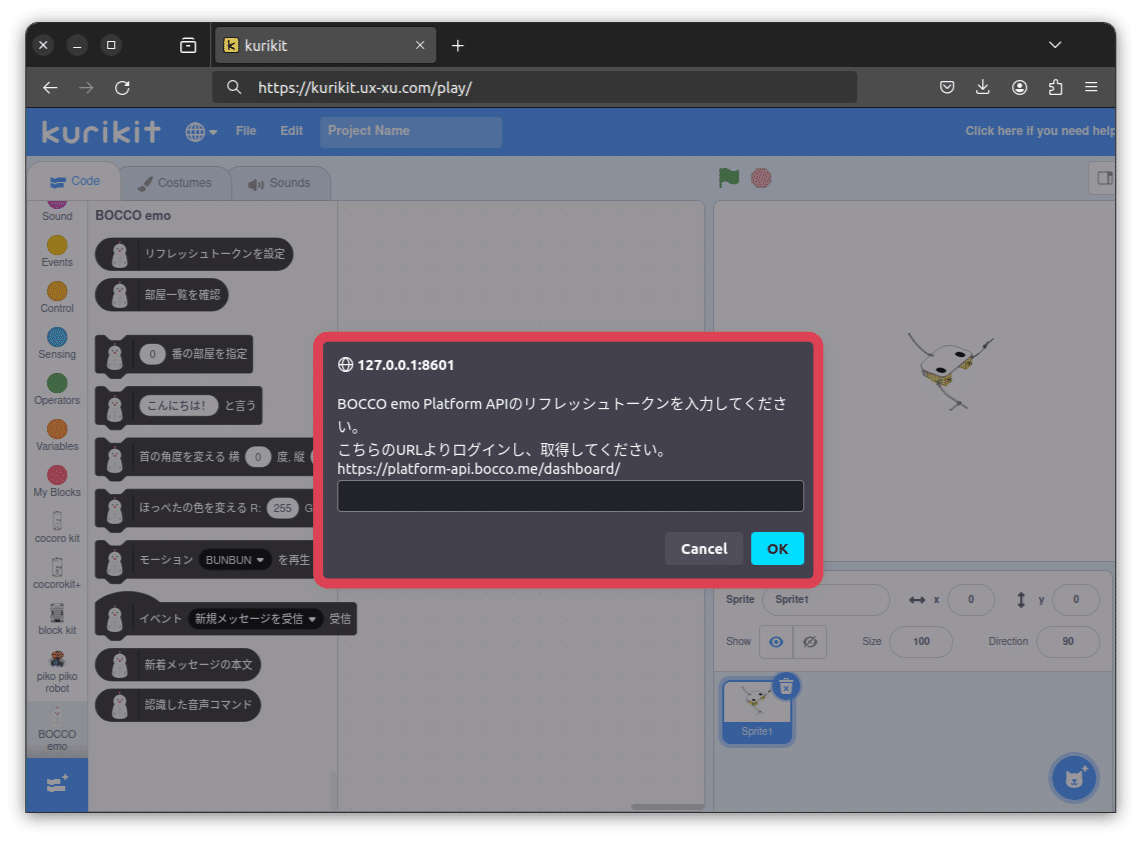Open the list all tabs chevron
Image resolution: width=1142 pixels, height=842 pixels.
point(1055,45)
